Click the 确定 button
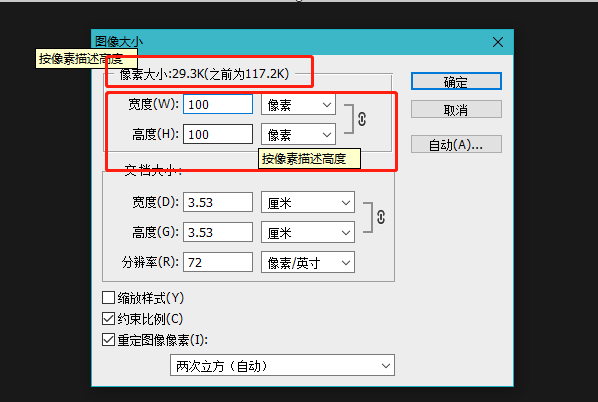Image resolution: width=598 pixels, height=402 pixels. (456, 81)
